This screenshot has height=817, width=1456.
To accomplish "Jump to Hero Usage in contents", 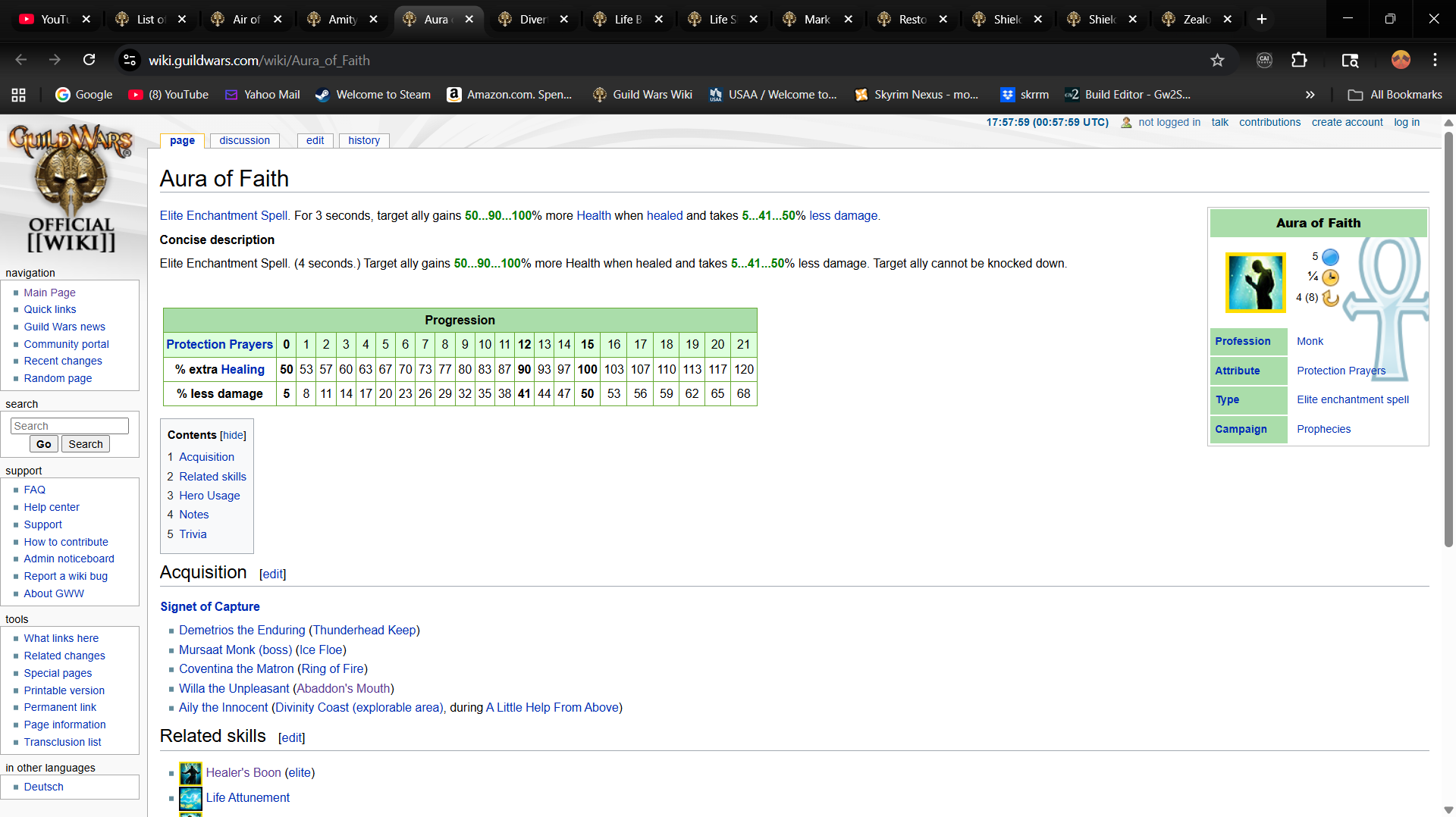I will (x=209, y=496).
